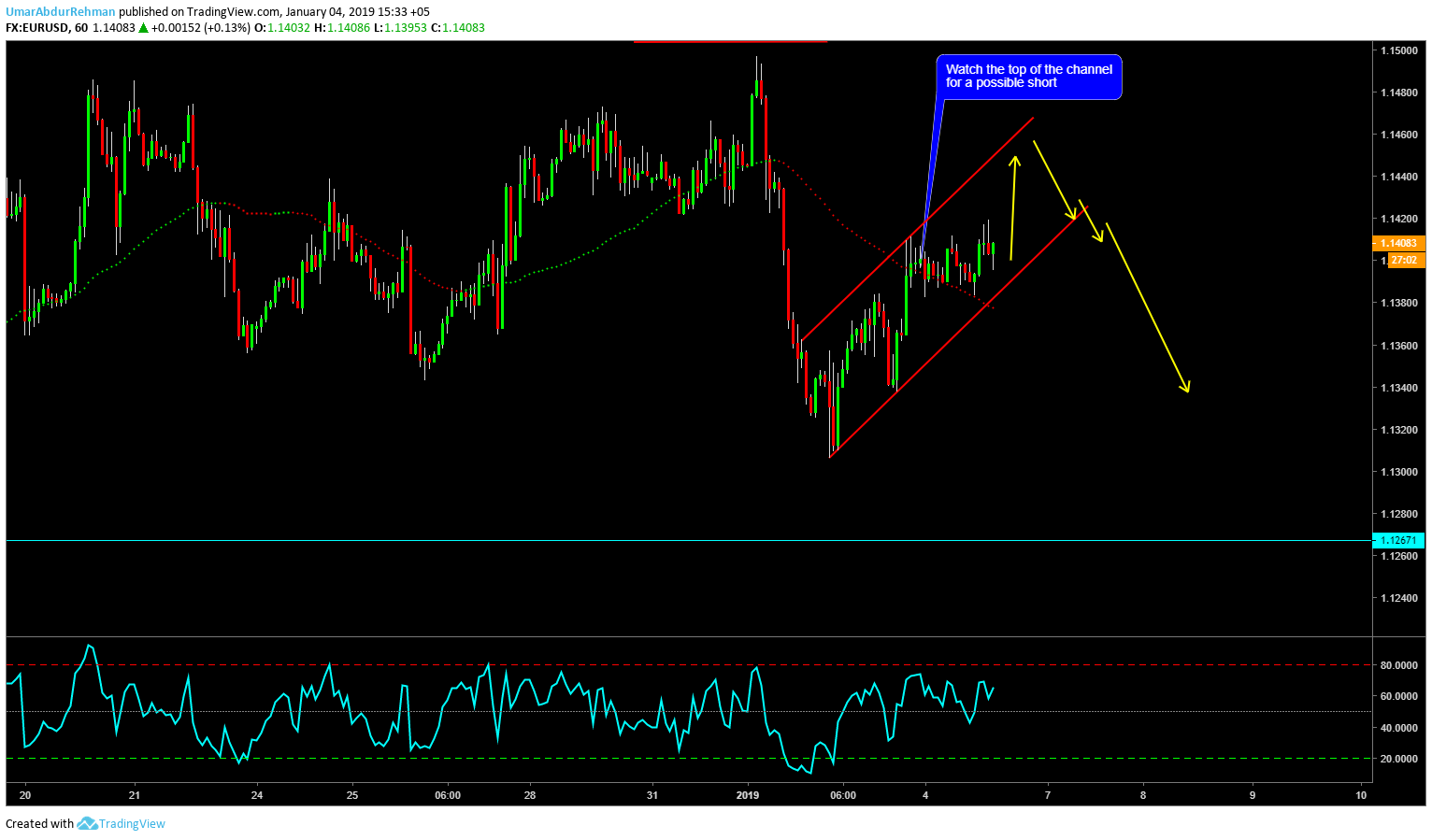The height and width of the screenshot is (840, 1432).
Task: Click the date label 9 on time axis
Action: pos(1253,795)
